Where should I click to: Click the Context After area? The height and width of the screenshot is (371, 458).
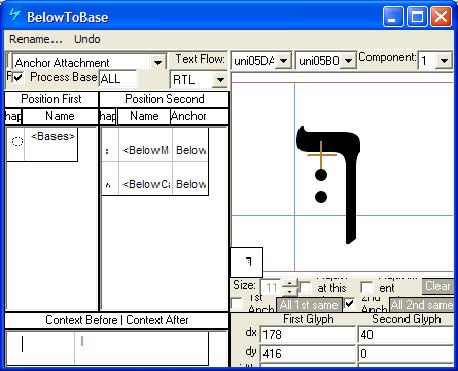[x=141, y=348]
